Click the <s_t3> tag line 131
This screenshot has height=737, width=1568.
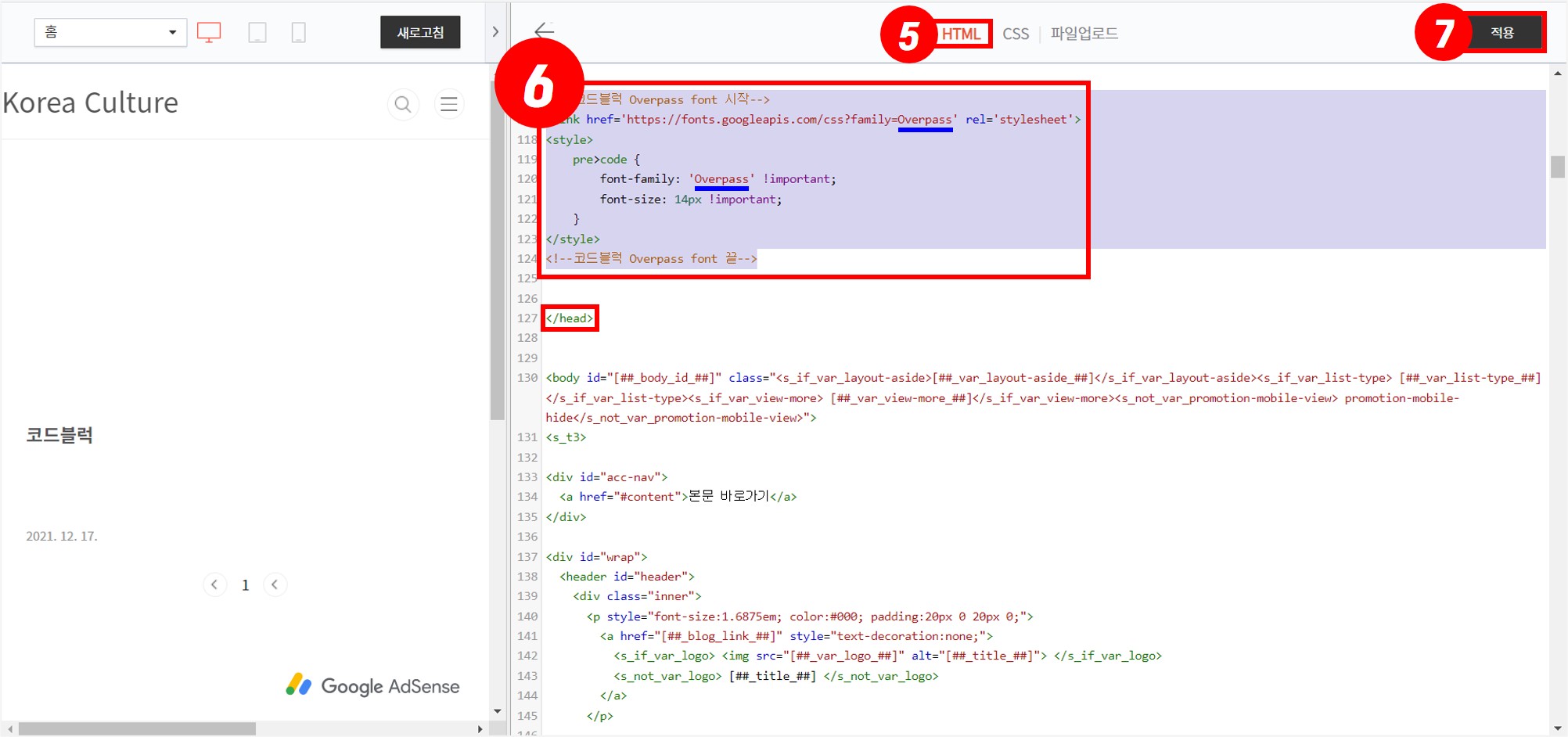pyautogui.click(x=566, y=437)
